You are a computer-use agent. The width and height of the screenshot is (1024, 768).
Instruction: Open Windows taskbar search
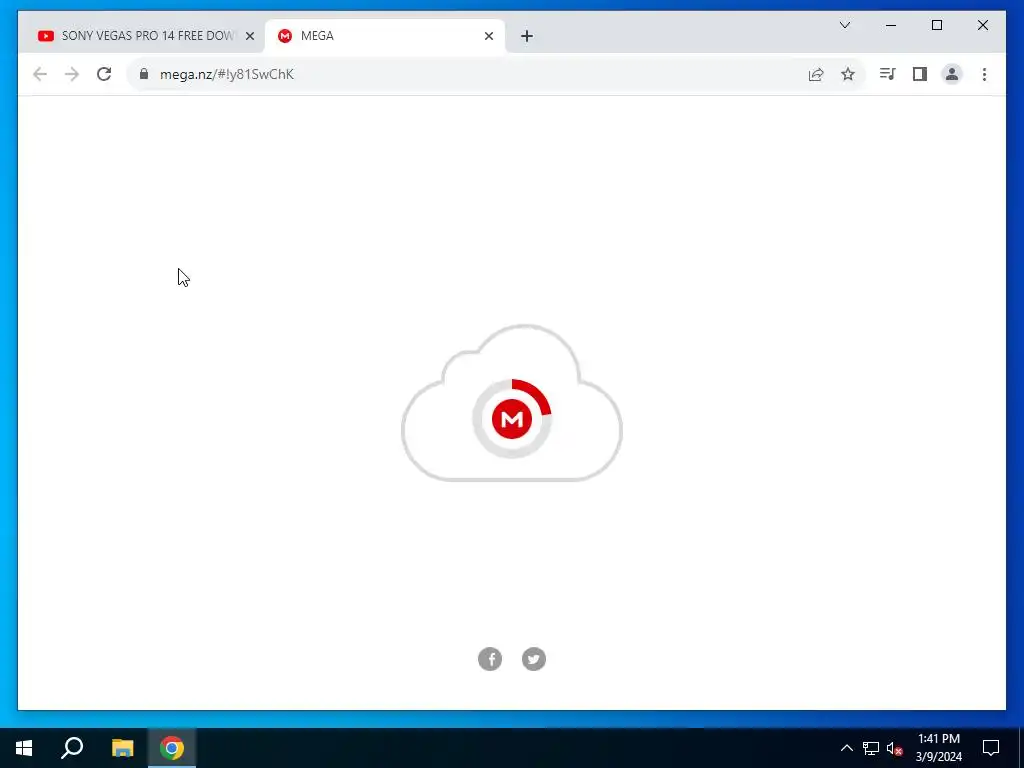pyautogui.click(x=72, y=748)
